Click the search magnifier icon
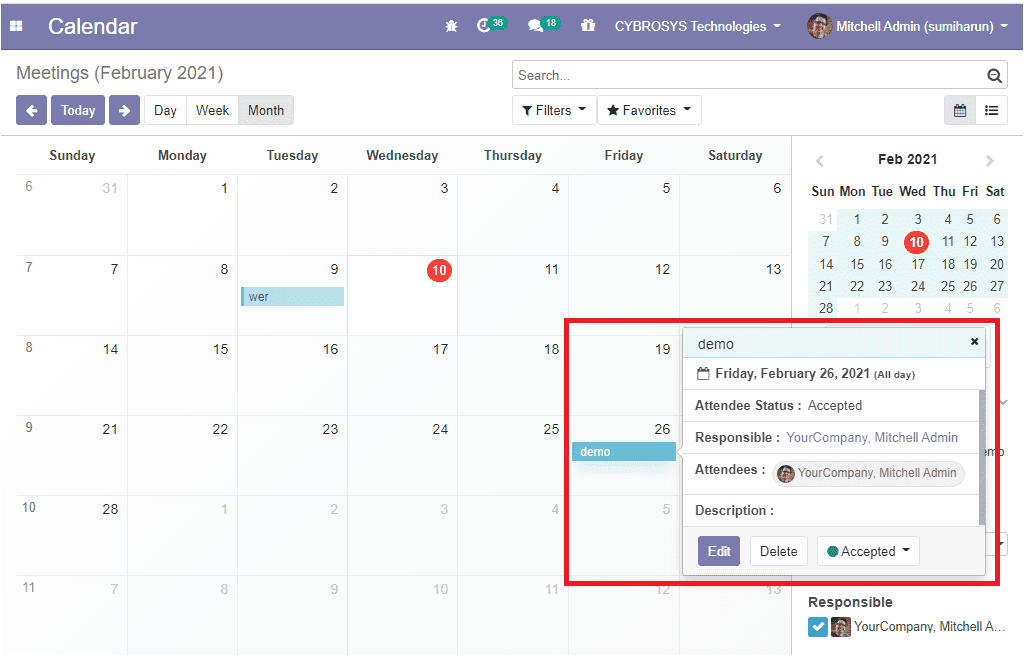The width and height of the screenshot is (1024, 656). [994, 76]
